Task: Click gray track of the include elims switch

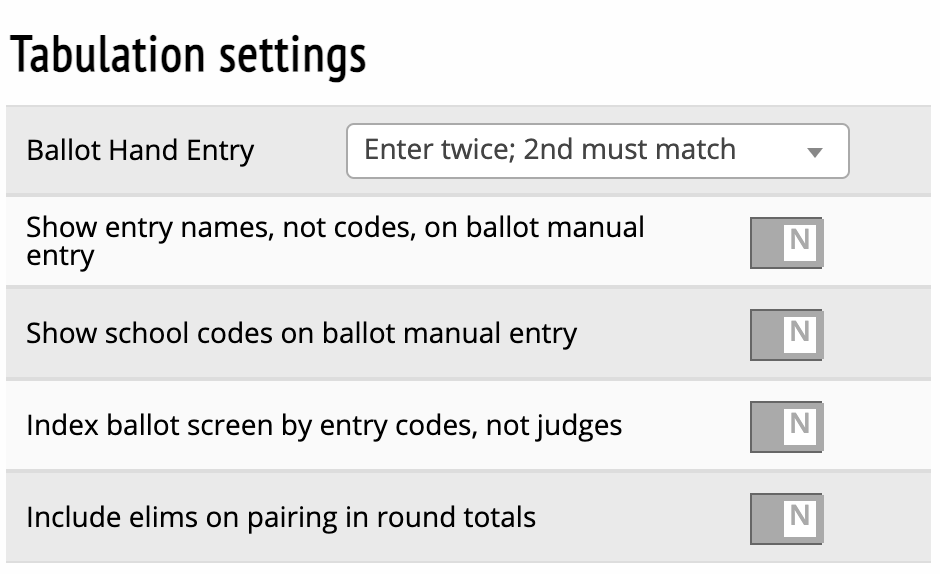Action: 766,518
